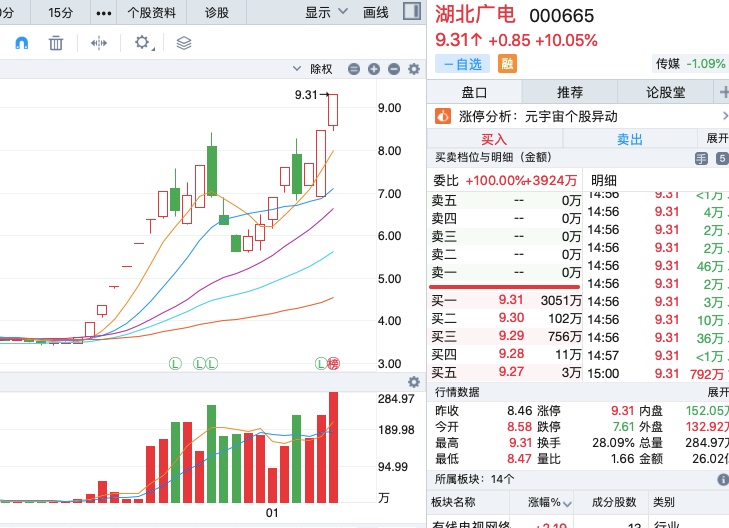
Task: Expand the 除权 dropdown
Action: pyautogui.click(x=313, y=69)
